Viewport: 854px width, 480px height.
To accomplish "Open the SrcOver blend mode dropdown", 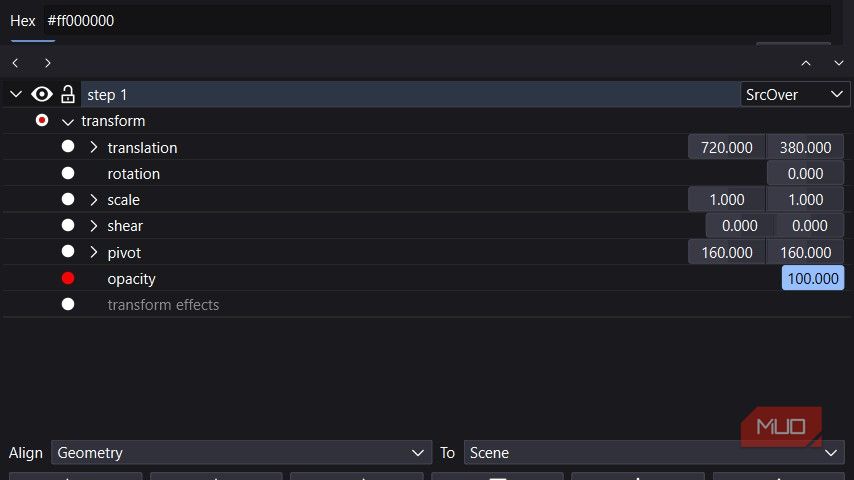I will pos(795,94).
